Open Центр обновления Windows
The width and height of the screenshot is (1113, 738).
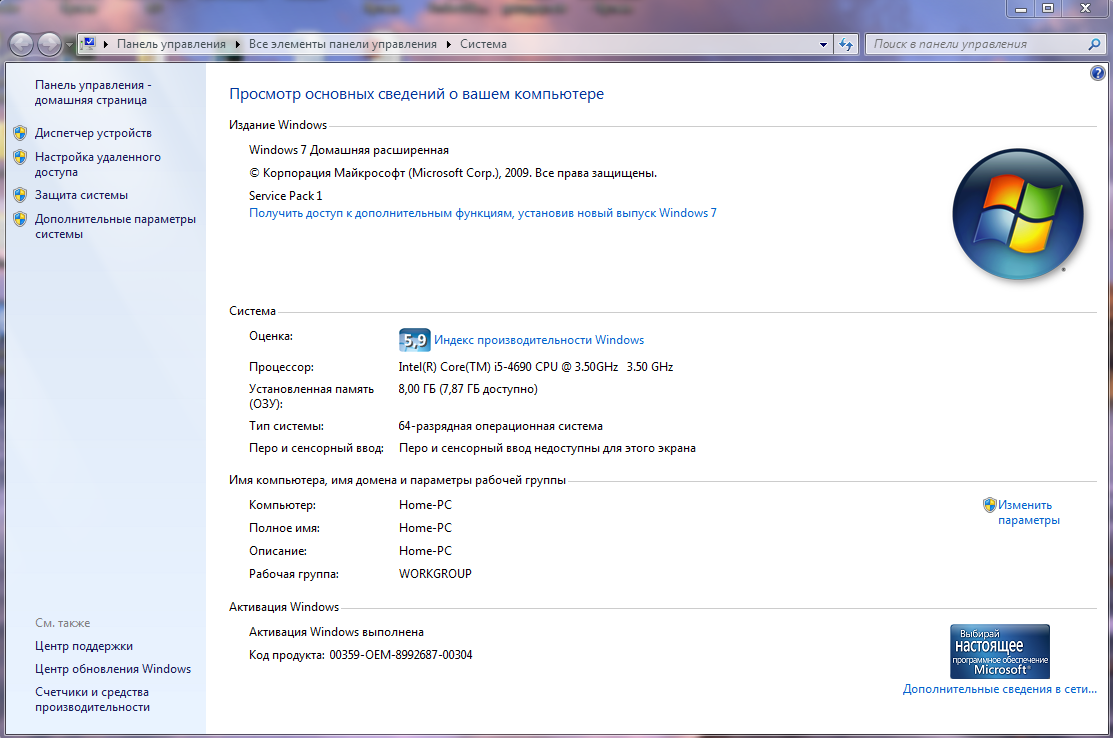coord(113,668)
